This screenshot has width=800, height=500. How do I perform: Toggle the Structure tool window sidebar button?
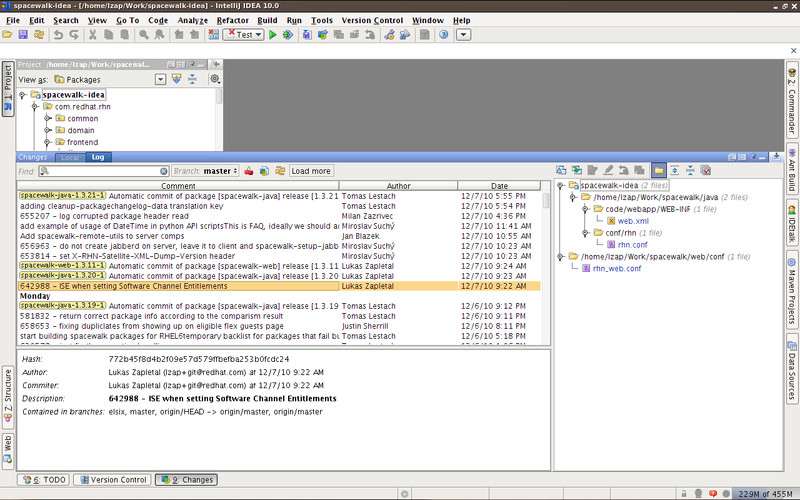(8, 395)
